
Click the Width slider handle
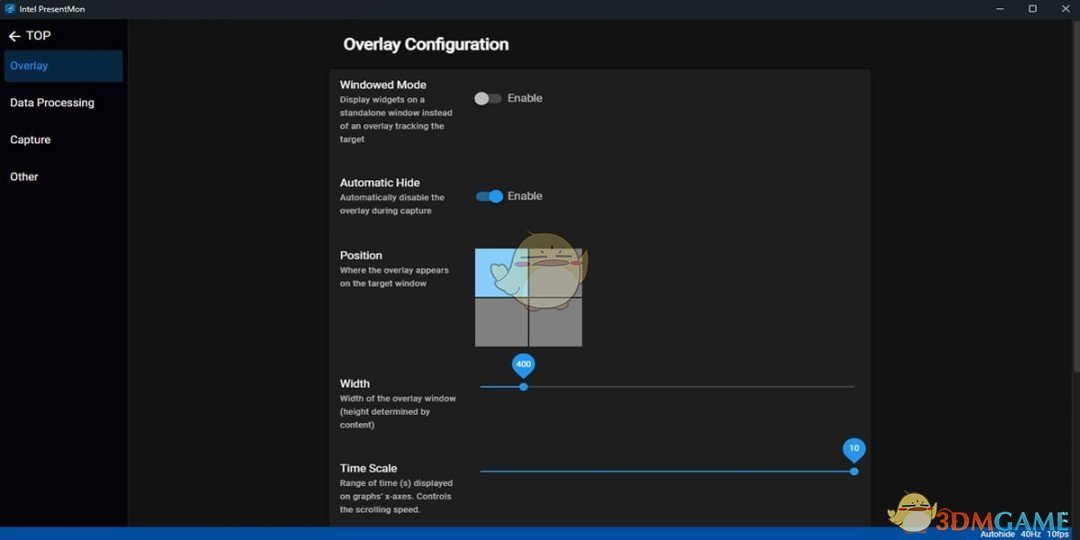pyautogui.click(x=523, y=387)
